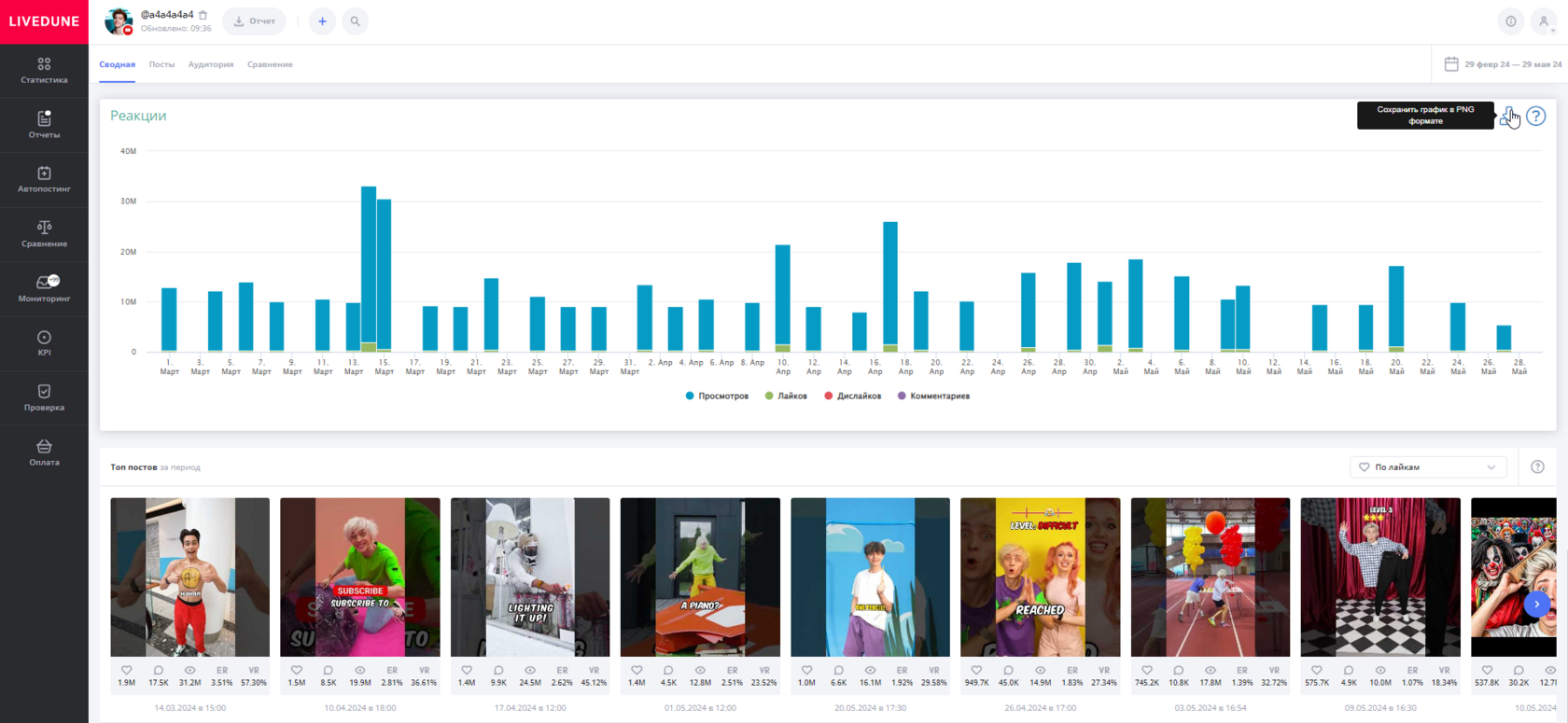Open the KPI section

[x=44, y=342]
